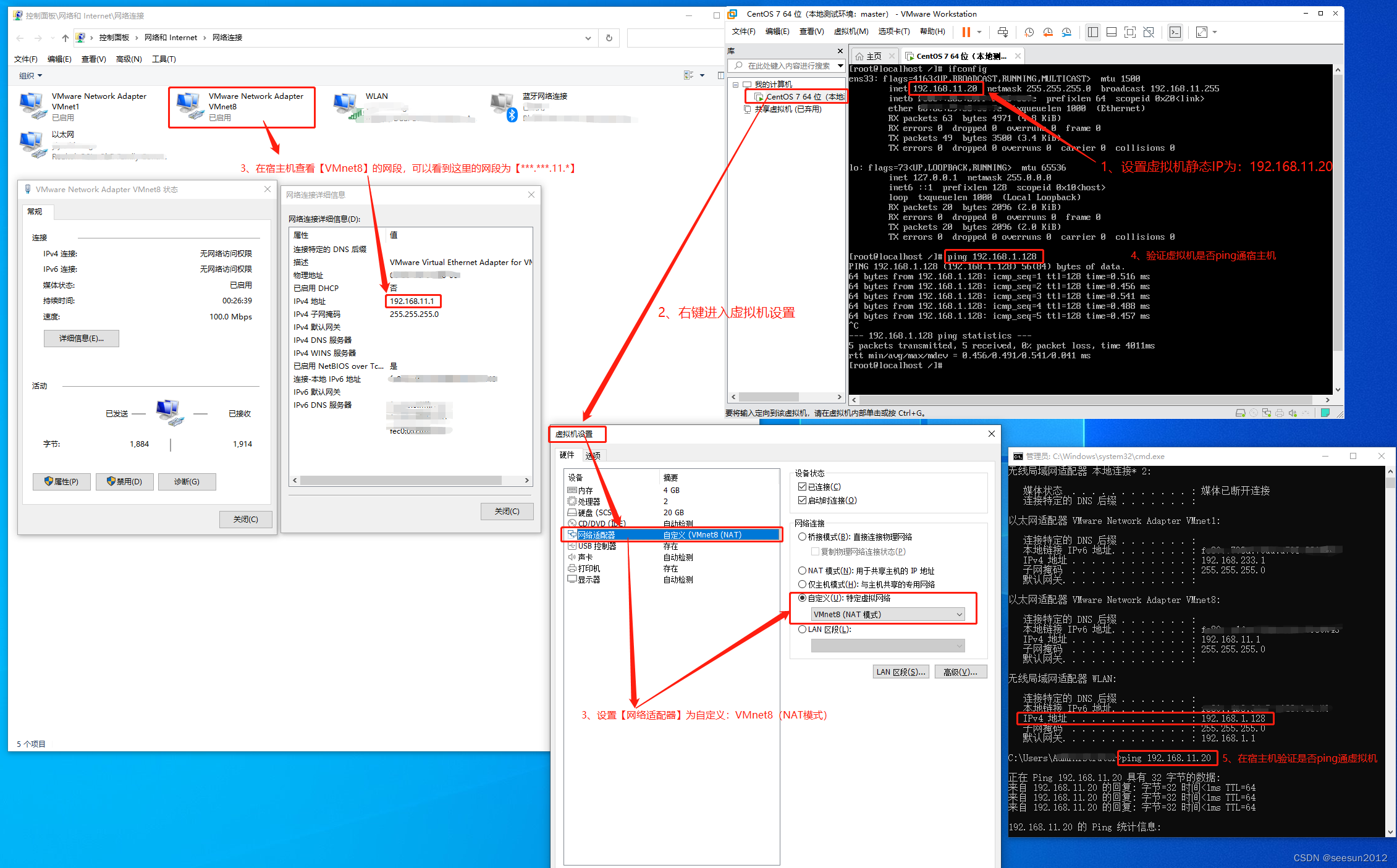The height and width of the screenshot is (868, 1397).
Task: Switch to the 选项 tab in VM settings
Action: point(593,456)
